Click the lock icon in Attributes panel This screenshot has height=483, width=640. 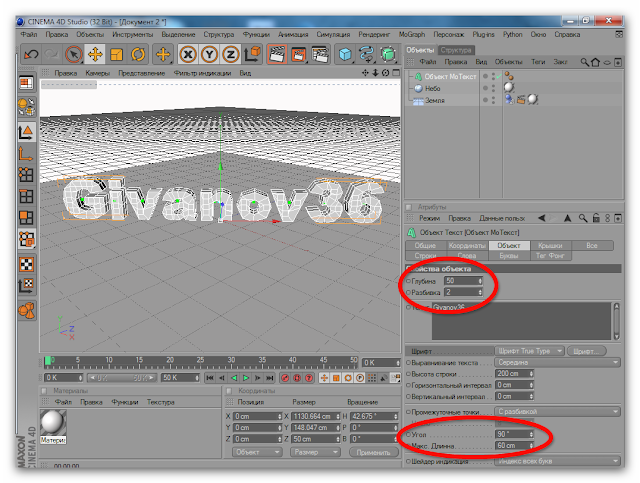596,218
